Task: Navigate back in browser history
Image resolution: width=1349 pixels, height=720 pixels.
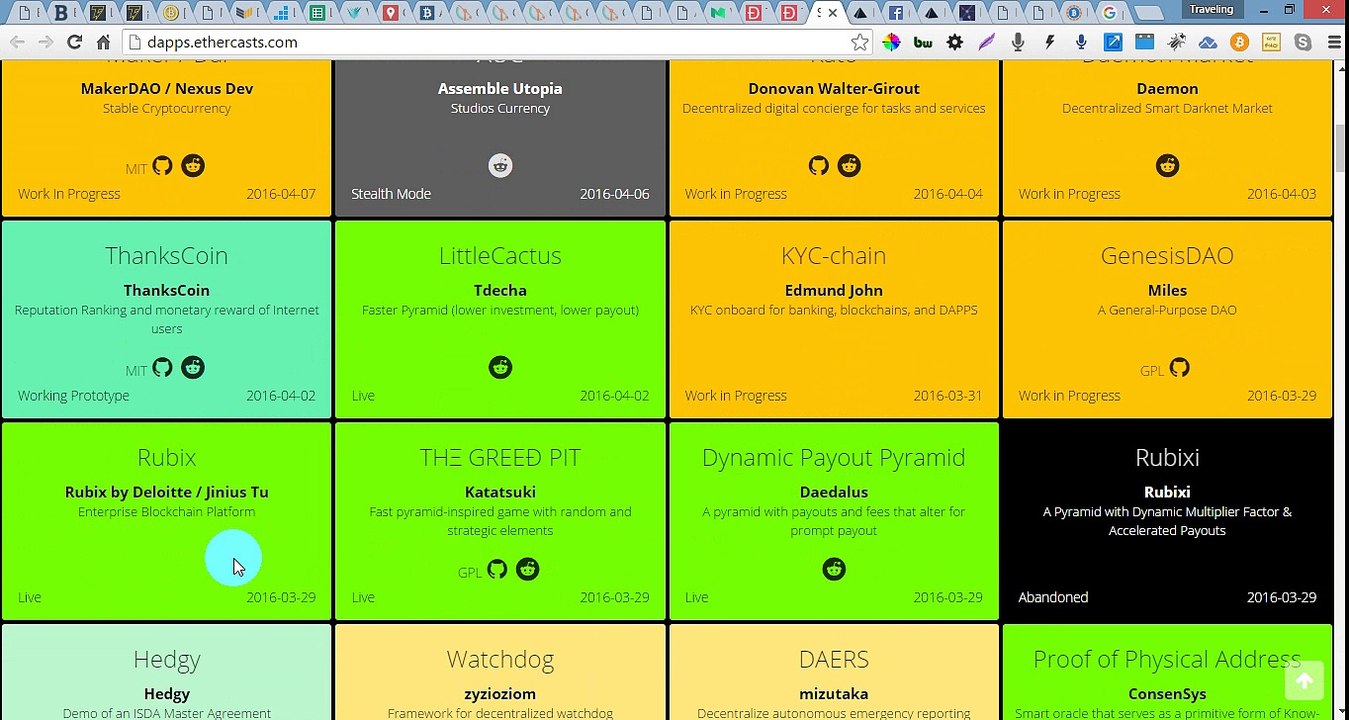Action: coord(16,42)
